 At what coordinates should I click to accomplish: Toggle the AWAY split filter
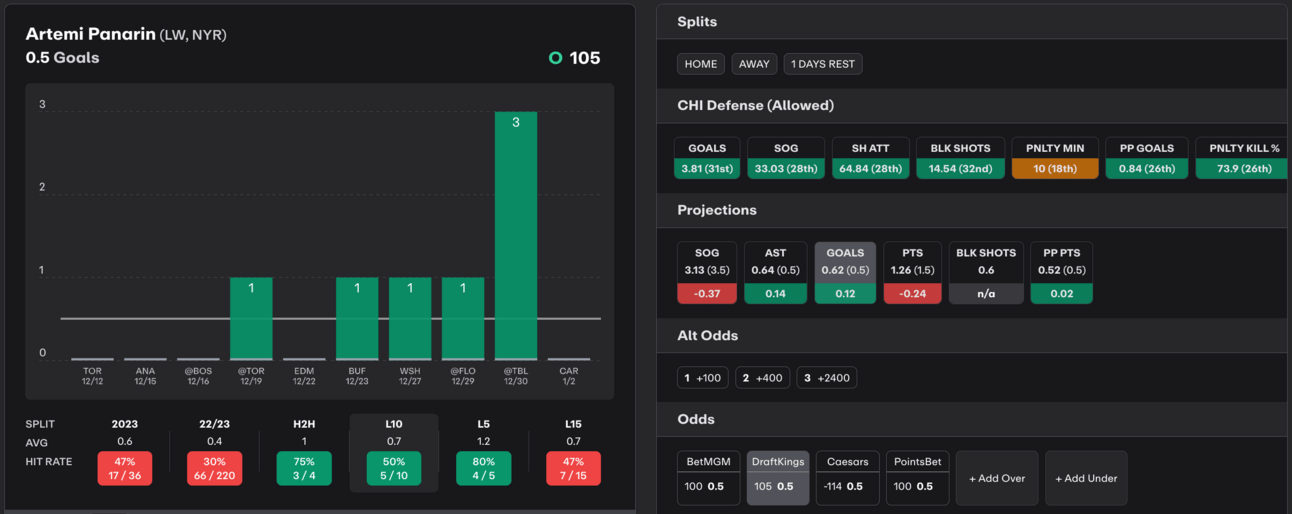pyautogui.click(x=754, y=64)
